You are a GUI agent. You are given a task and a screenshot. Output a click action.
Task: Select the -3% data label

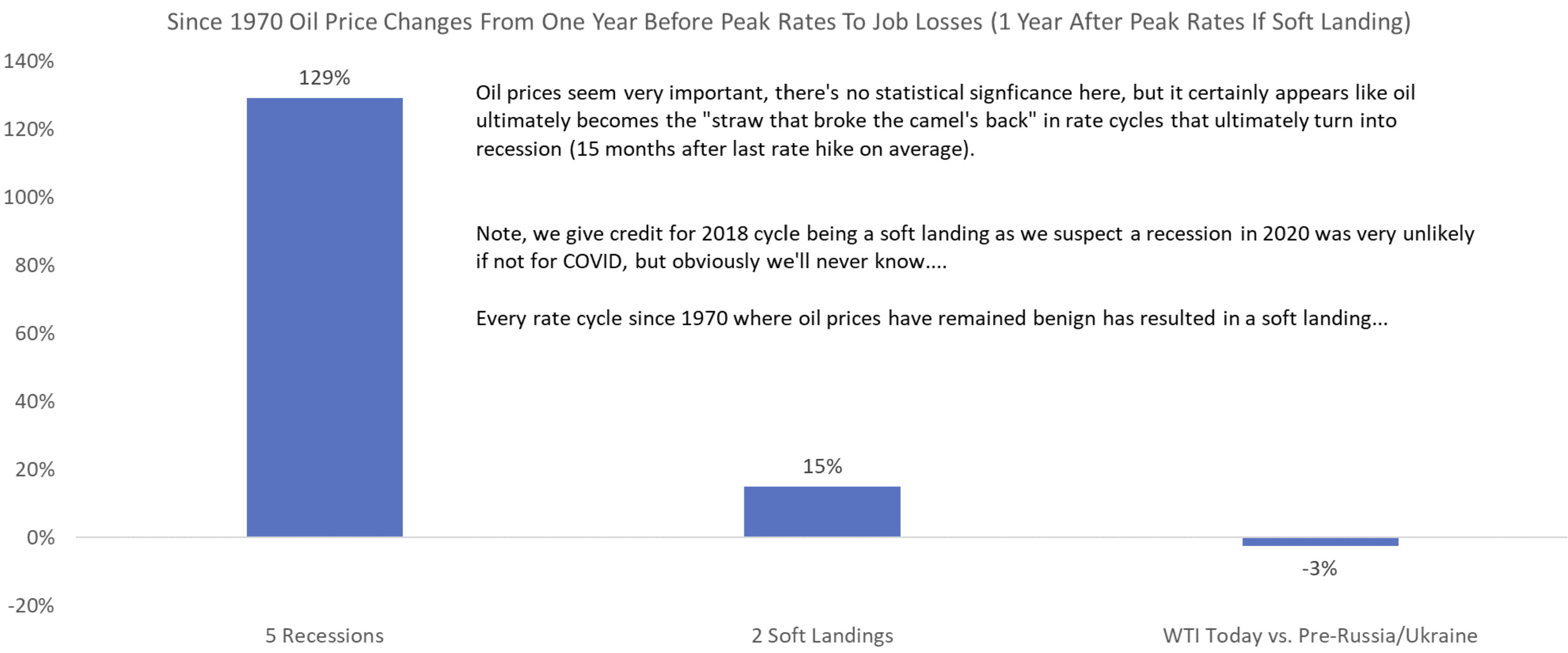[x=1319, y=568]
